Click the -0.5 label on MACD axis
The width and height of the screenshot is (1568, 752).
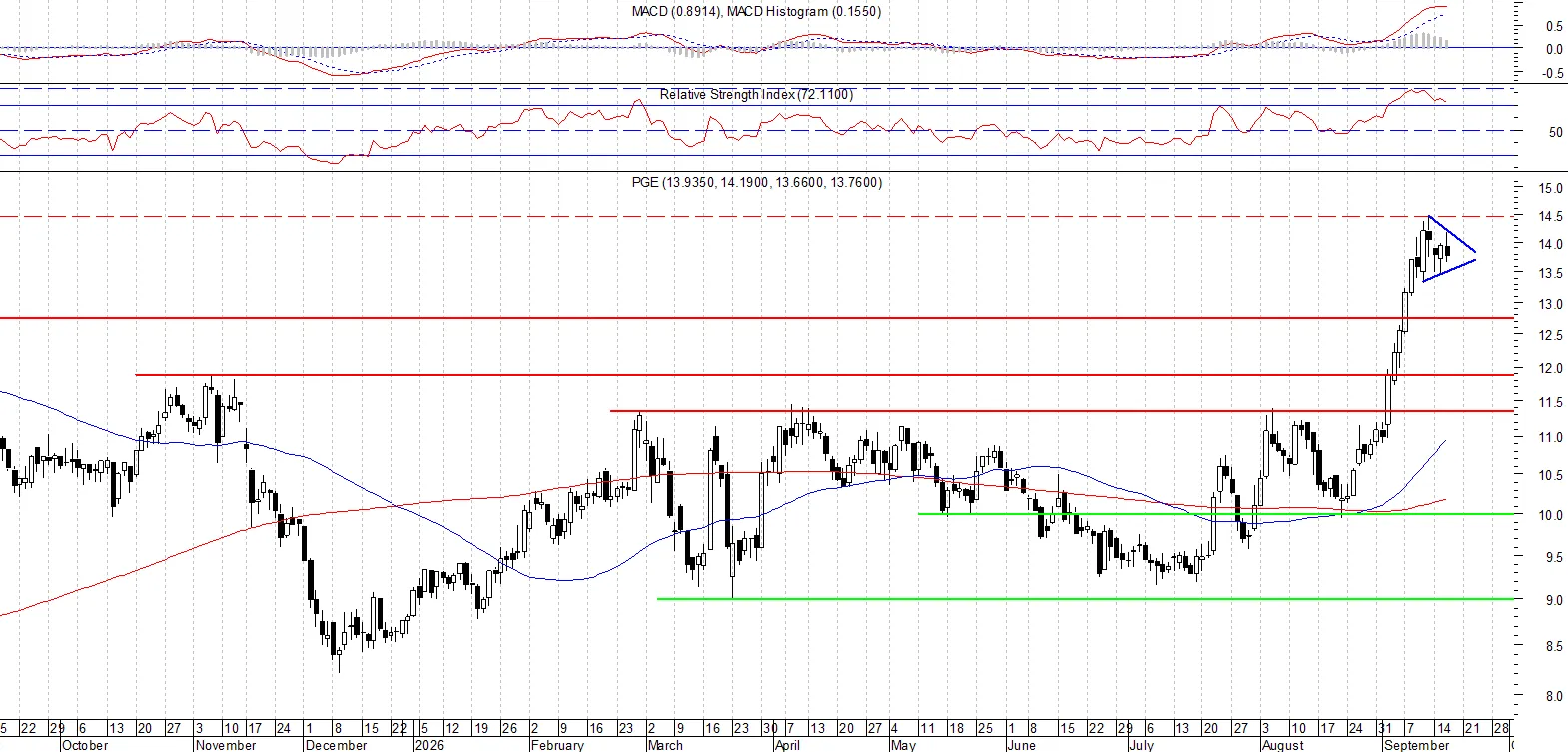click(x=1552, y=73)
